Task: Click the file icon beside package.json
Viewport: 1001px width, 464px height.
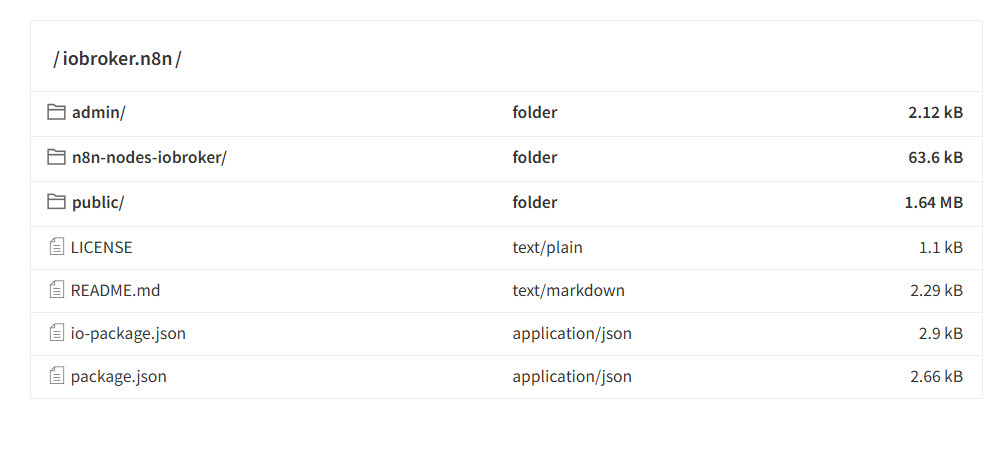Action: 56,376
